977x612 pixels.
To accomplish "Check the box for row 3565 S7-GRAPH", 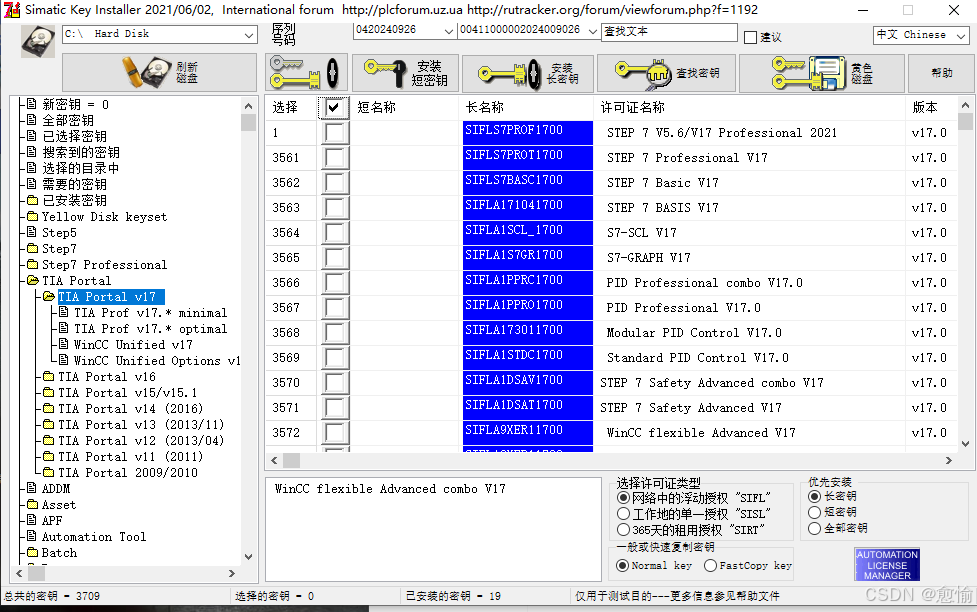I will [335, 257].
